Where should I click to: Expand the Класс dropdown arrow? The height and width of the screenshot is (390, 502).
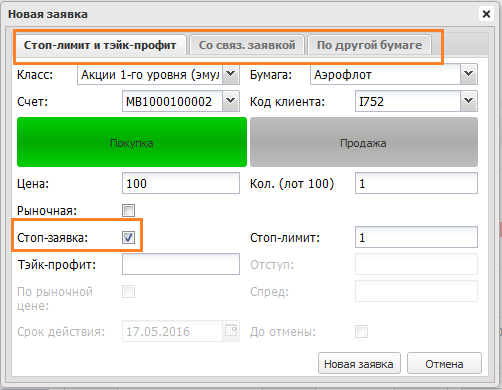[231, 74]
